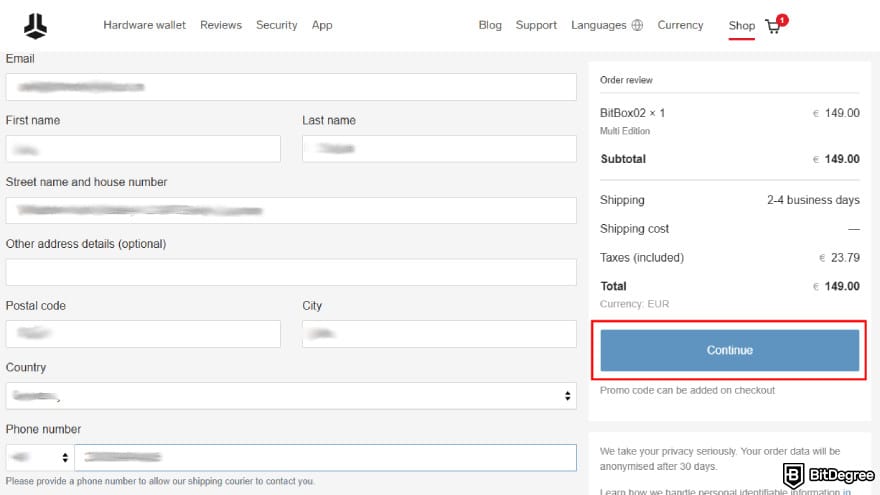The image size is (880, 495).
Task: Visit the Blog link
Action: (490, 25)
